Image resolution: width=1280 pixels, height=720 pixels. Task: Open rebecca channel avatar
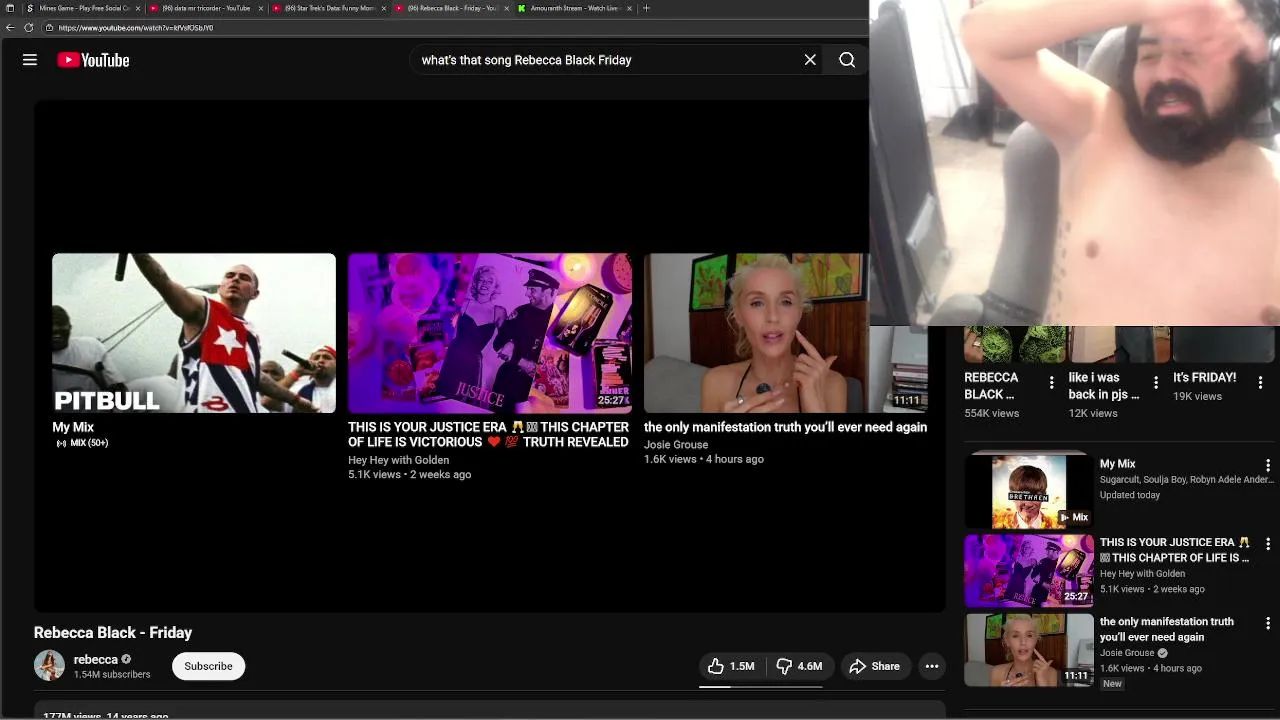point(49,665)
